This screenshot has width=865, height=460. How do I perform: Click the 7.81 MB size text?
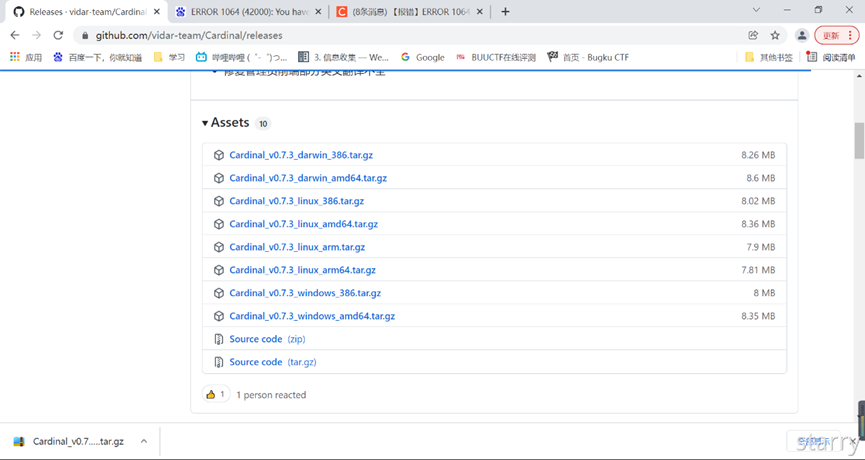coord(758,270)
